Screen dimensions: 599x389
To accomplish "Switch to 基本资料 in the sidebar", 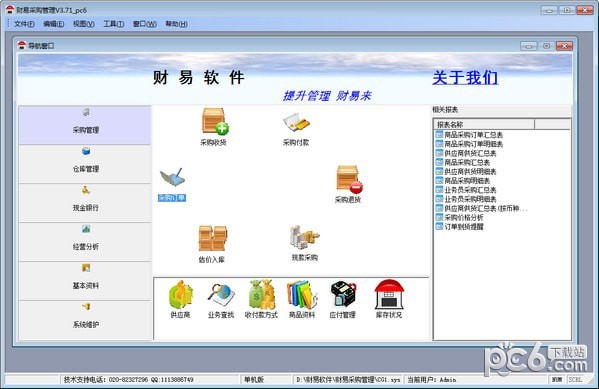I will (85, 281).
